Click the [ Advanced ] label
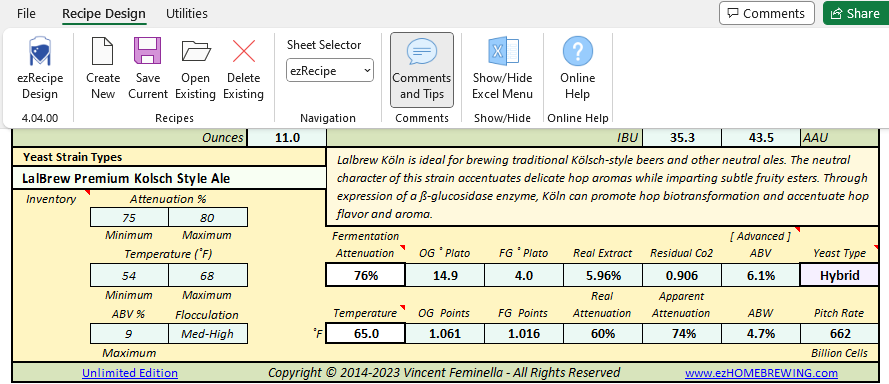This screenshot has width=889, height=384. (x=760, y=236)
